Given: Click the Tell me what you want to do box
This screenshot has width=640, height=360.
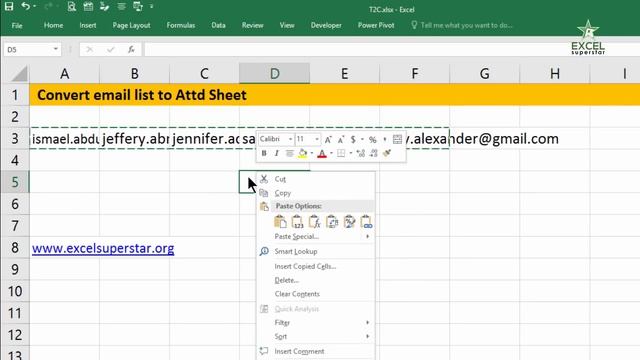Looking at the screenshot, I should tap(462, 25).
